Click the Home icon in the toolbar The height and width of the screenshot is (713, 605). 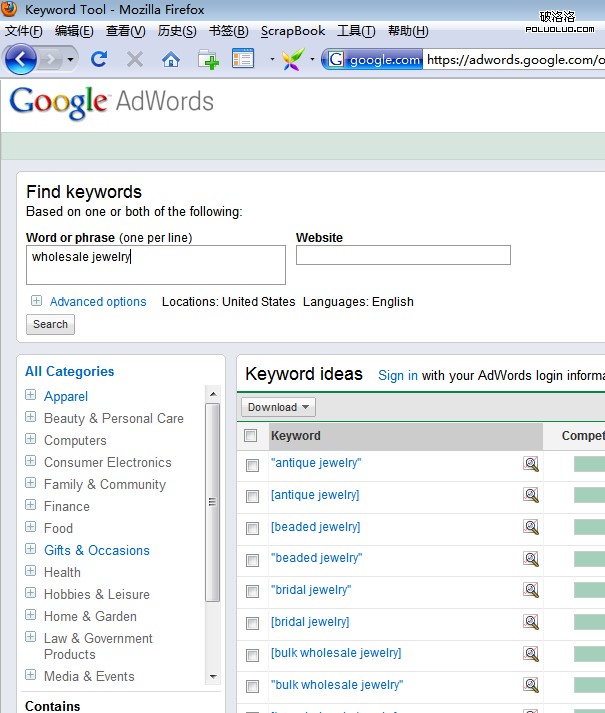(x=171, y=60)
